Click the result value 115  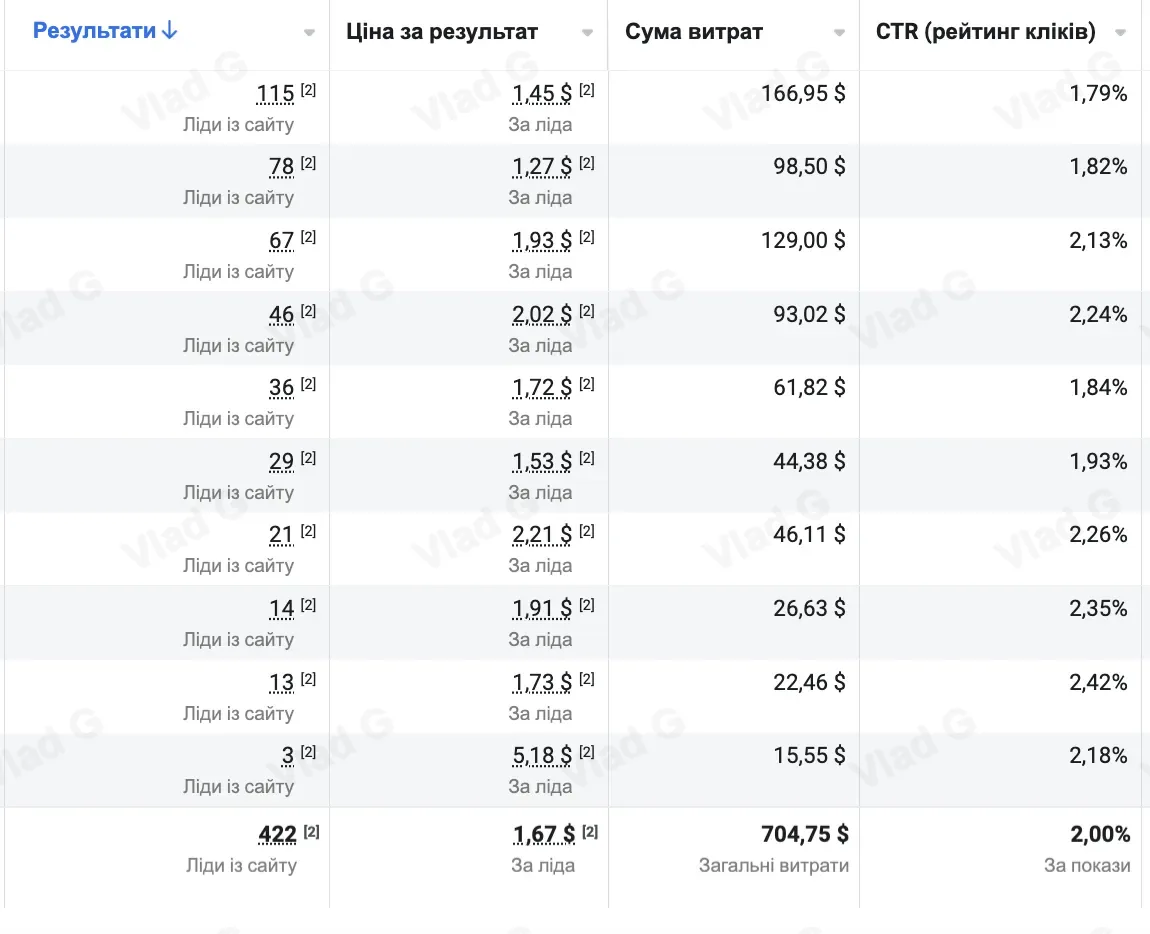tap(275, 94)
